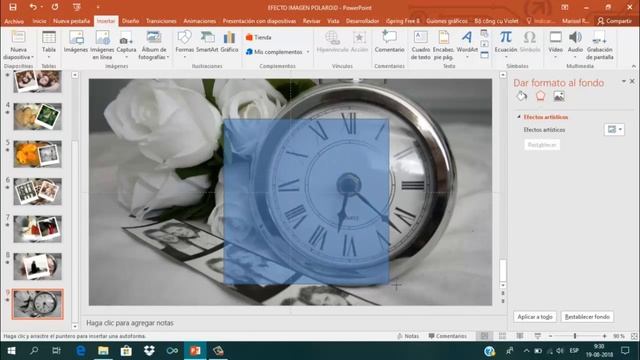This screenshot has height=360, width=640.
Task: Open Presentación con diapositivas tab
Action: click(259, 21)
